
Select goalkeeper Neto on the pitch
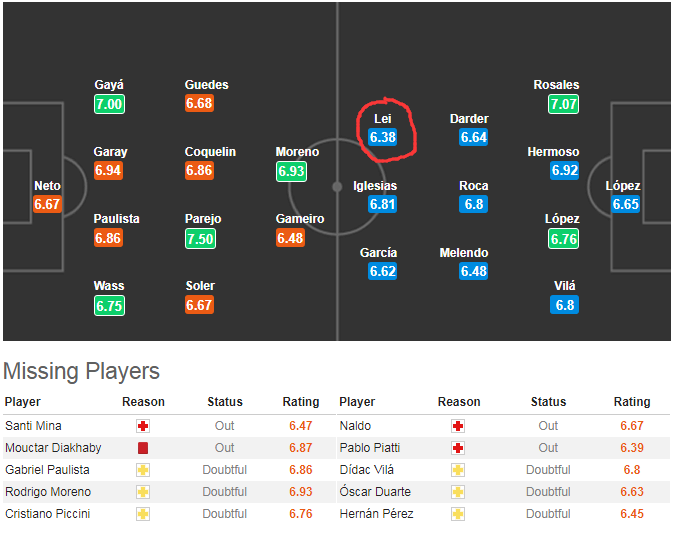tap(47, 186)
